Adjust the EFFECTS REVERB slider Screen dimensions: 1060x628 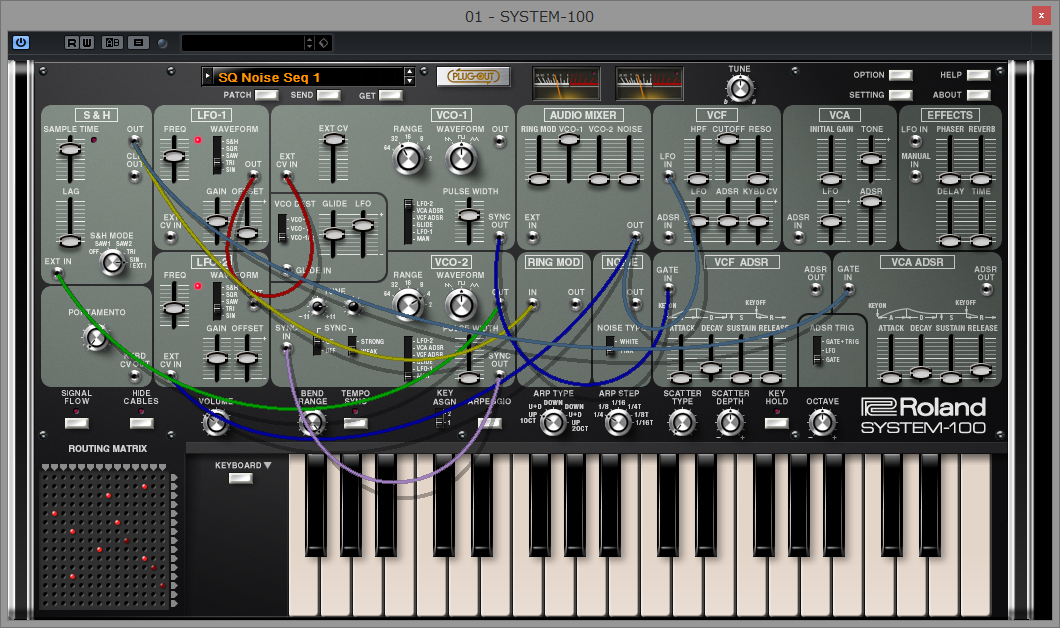[x=981, y=178]
